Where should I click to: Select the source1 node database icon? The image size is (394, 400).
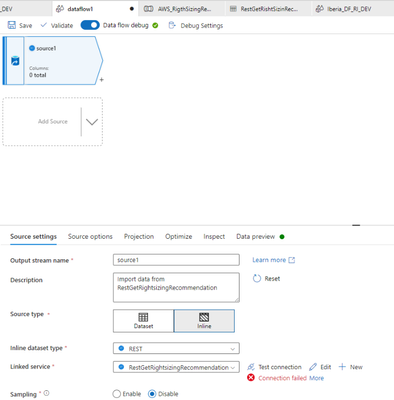pyautogui.click(x=15, y=61)
